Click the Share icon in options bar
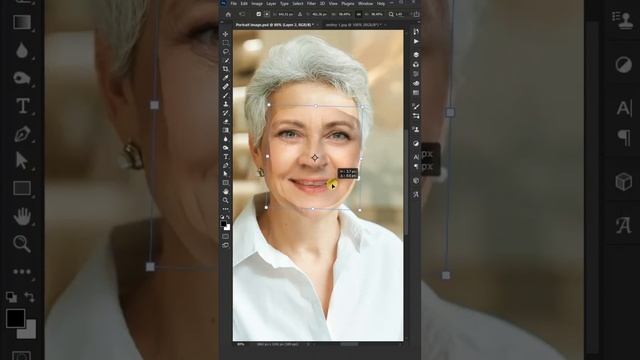This screenshot has width=640, height=360. (x=416, y=14)
